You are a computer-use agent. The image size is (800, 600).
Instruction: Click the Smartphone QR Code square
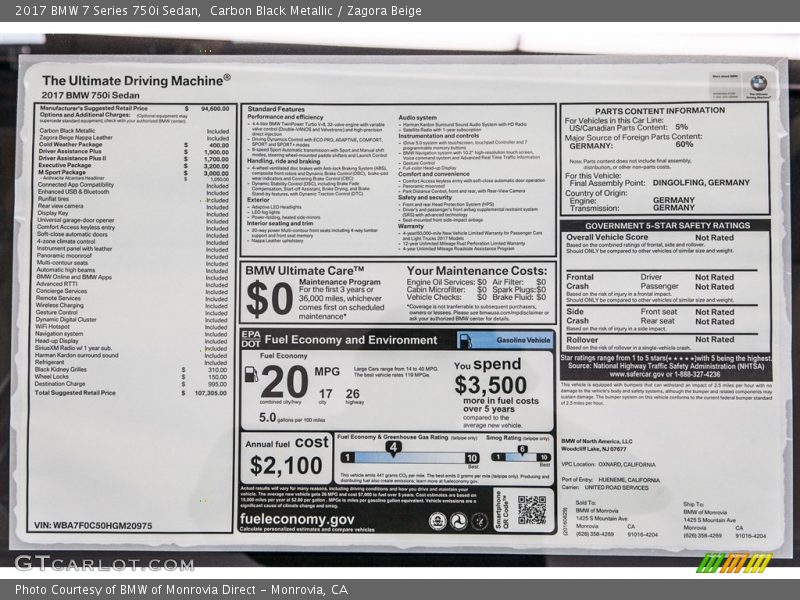pyautogui.click(x=532, y=510)
